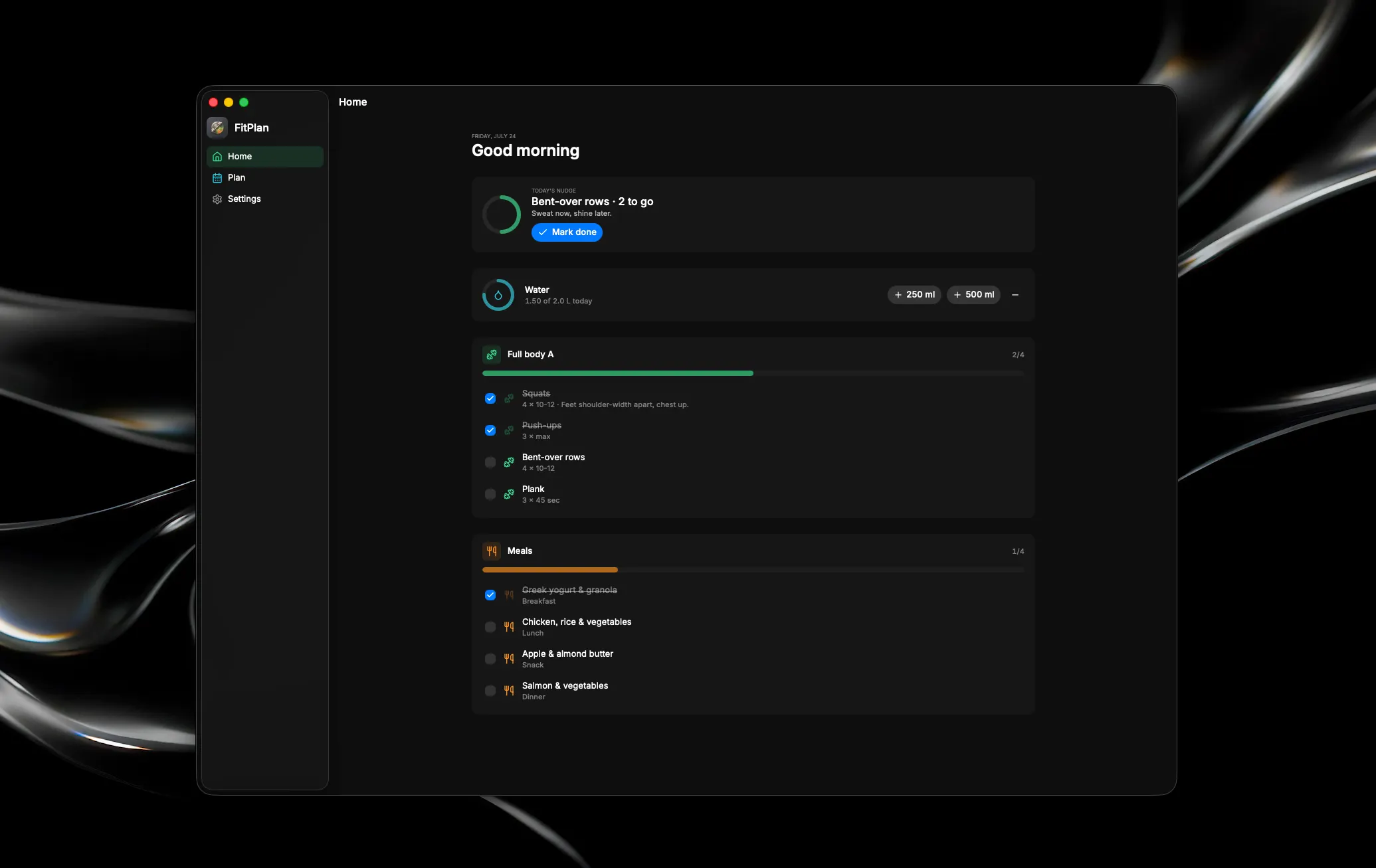Click the Full body A 2/4 counter
The width and height of the screenshot is (1376, 868).
(x=1018, y=355)
